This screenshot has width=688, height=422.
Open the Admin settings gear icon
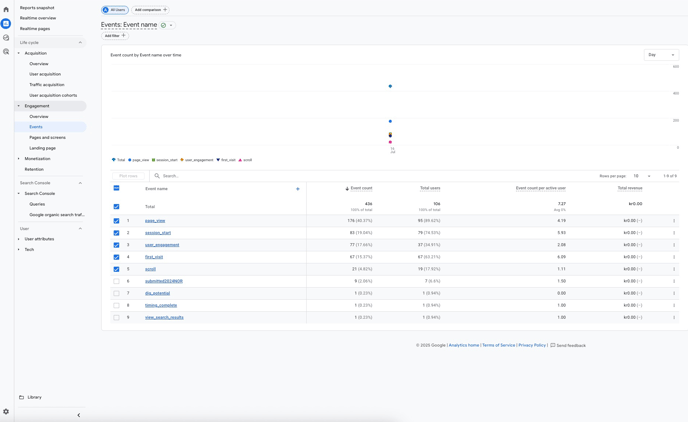pos(6,411)
